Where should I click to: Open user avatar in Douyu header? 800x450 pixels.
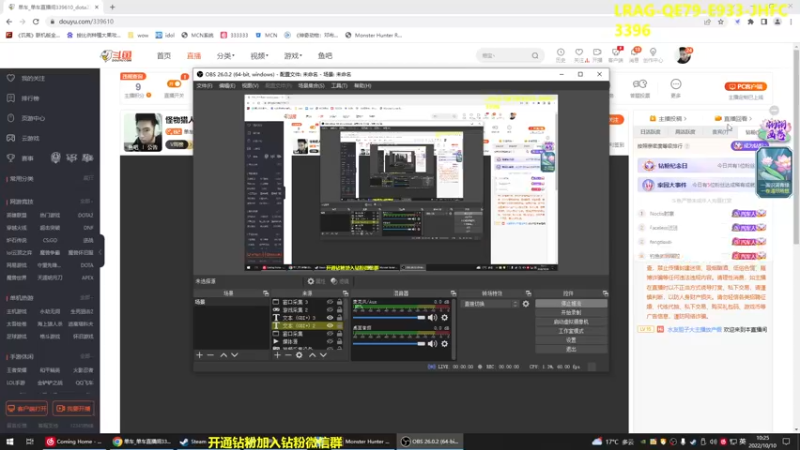[683, 55]
